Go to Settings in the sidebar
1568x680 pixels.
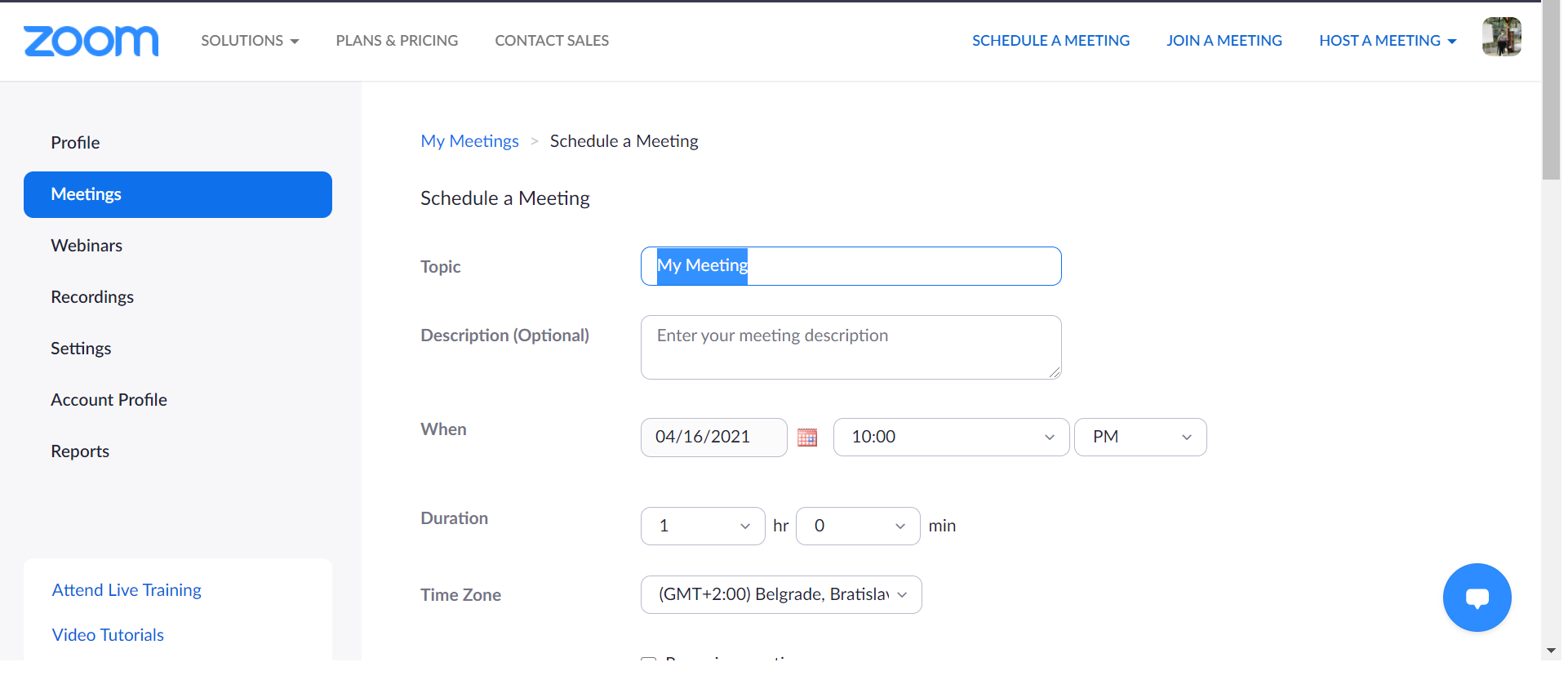(x=81, y=349)
